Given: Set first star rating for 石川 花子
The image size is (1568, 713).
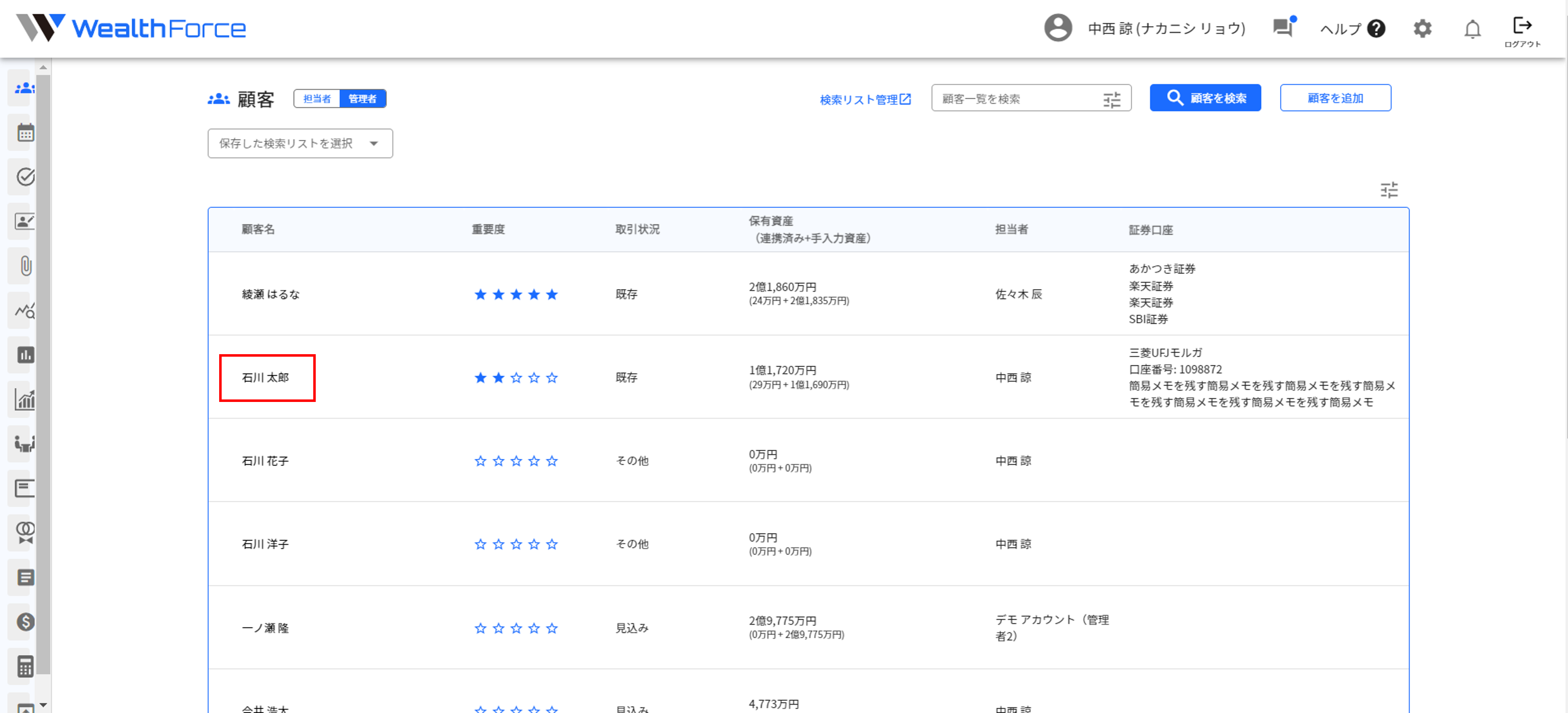Looking at the screenshot, I should coord(480,461).
